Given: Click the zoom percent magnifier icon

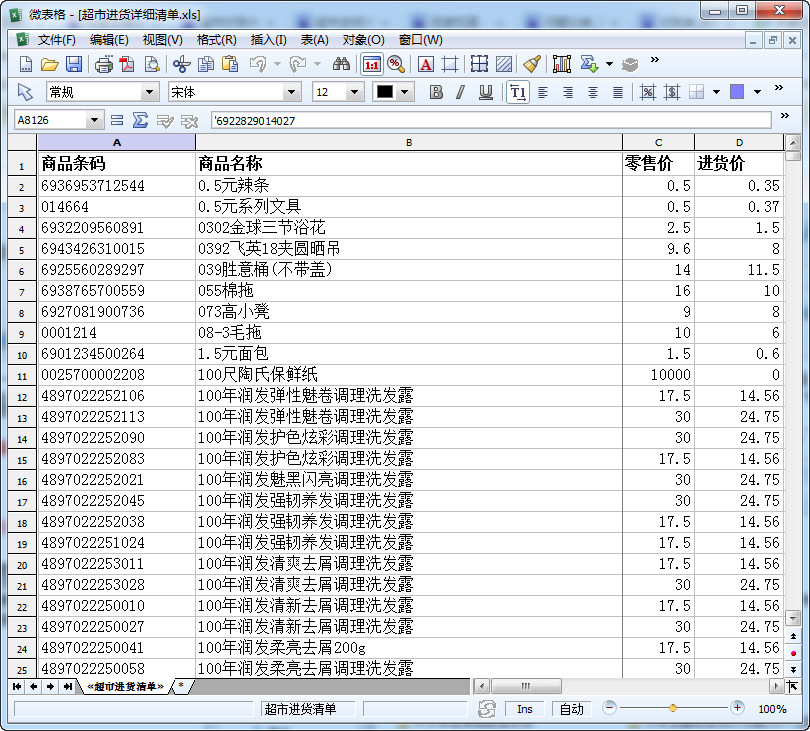Looking at the screenshot, I should [x=396, y=65].
